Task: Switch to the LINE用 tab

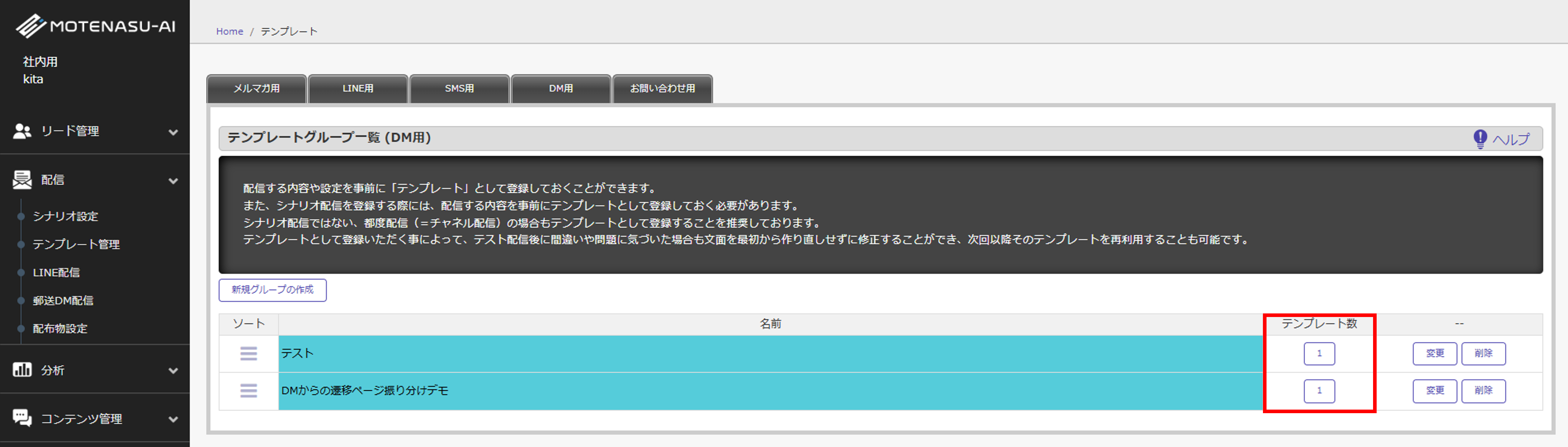Action: pos(358,89)
